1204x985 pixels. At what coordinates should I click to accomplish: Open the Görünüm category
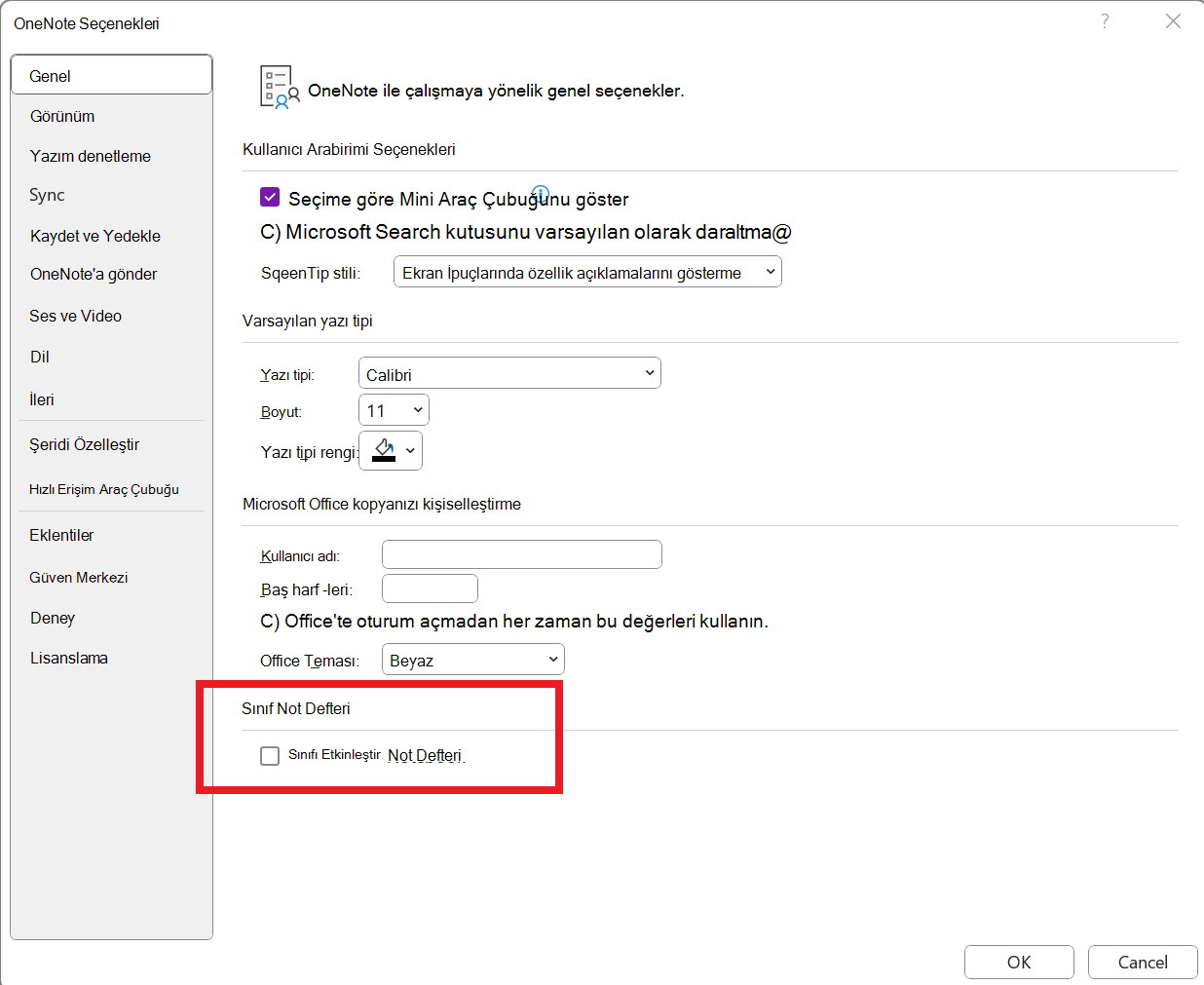click(x=62, y=116)
